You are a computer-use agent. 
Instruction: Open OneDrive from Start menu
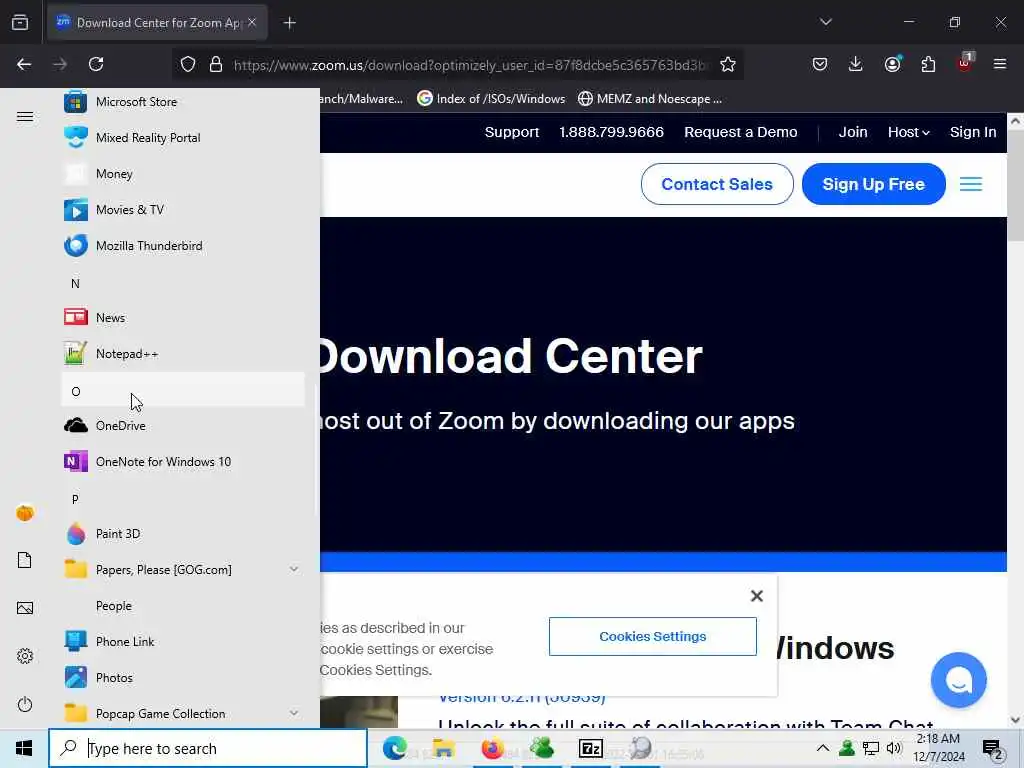click(x=183, y=426)
